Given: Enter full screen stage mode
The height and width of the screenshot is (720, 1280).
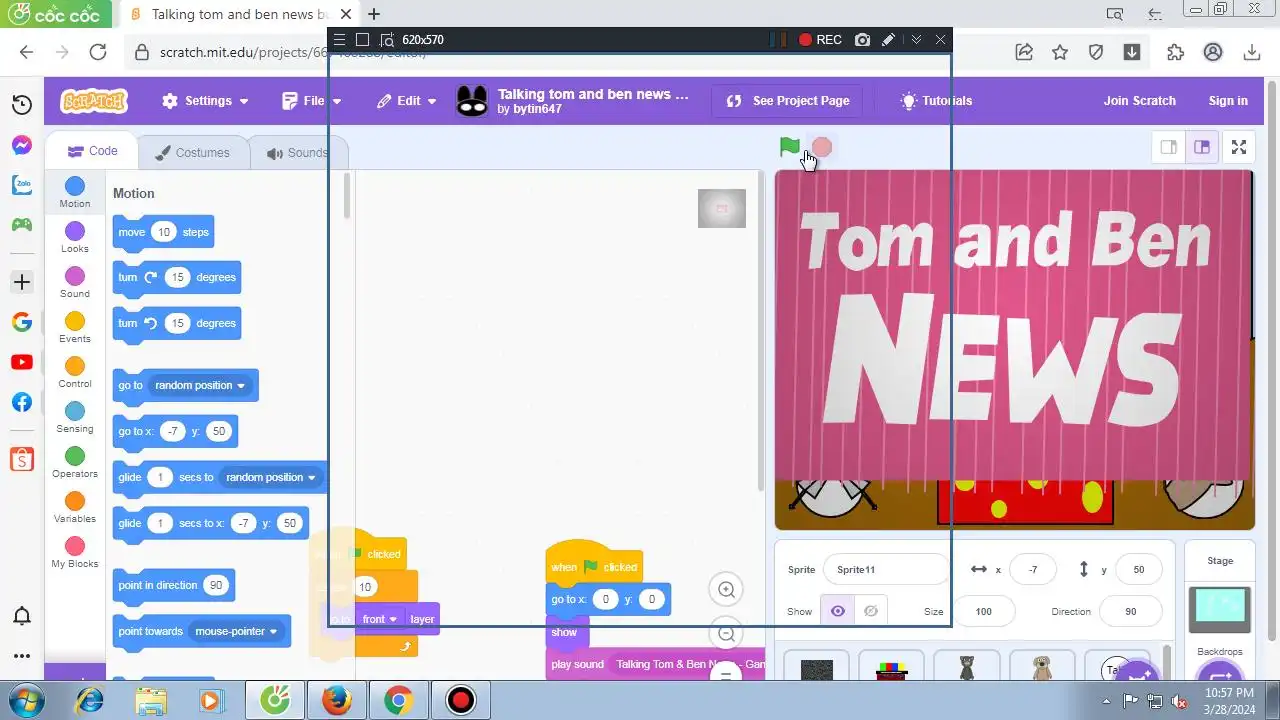Looking at the screenshot, I should click(1239, 147).
